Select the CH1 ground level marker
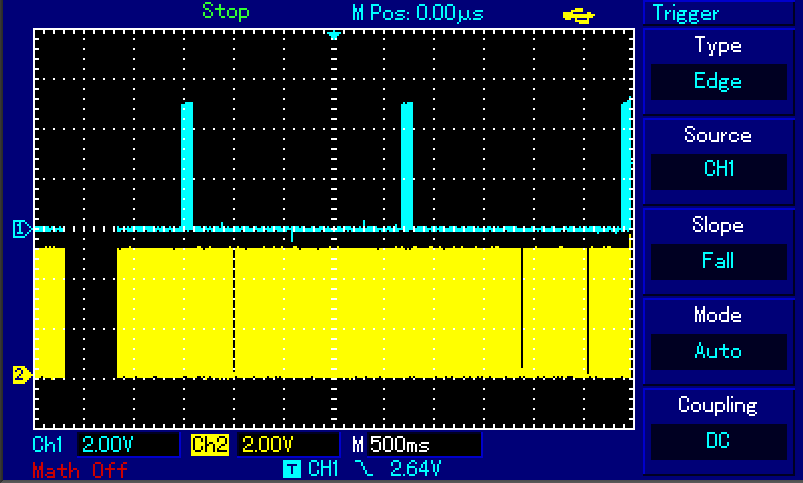803x483 pixels. tap(22, 229)
